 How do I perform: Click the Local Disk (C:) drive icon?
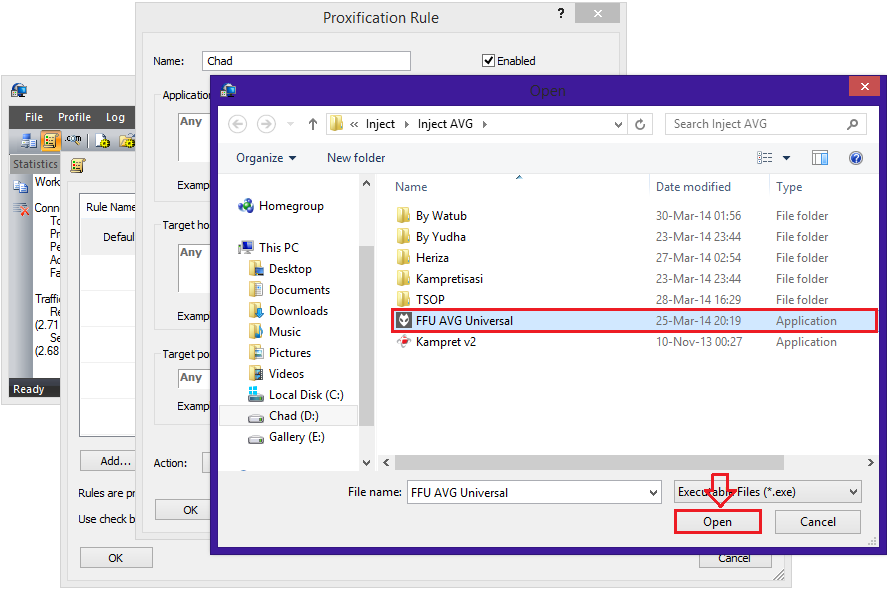[x=256, y=394]
